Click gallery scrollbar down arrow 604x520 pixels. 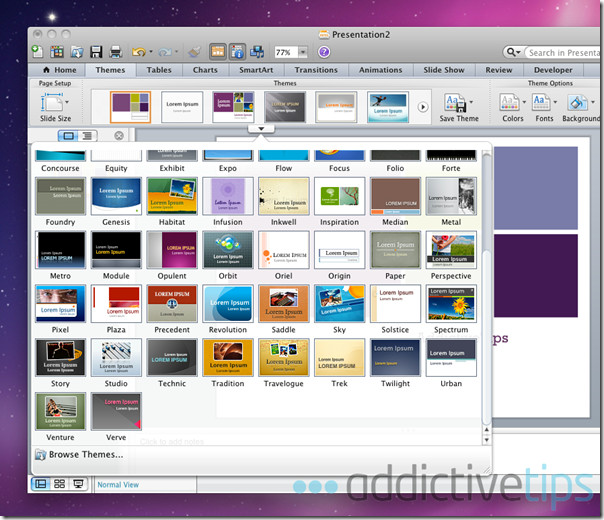click(487, 439)
